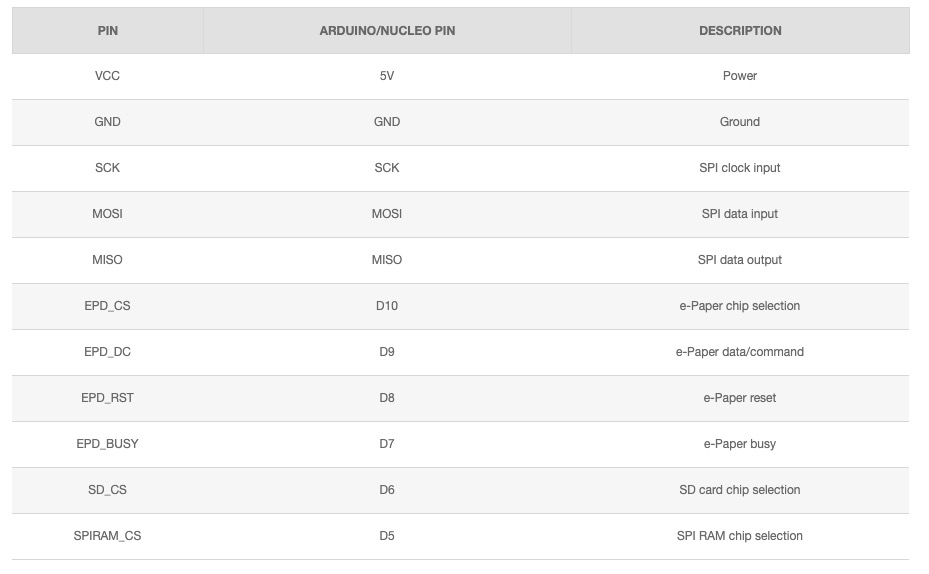Select the D10 pin cell
929x574 pixels.
coord(387,306)
